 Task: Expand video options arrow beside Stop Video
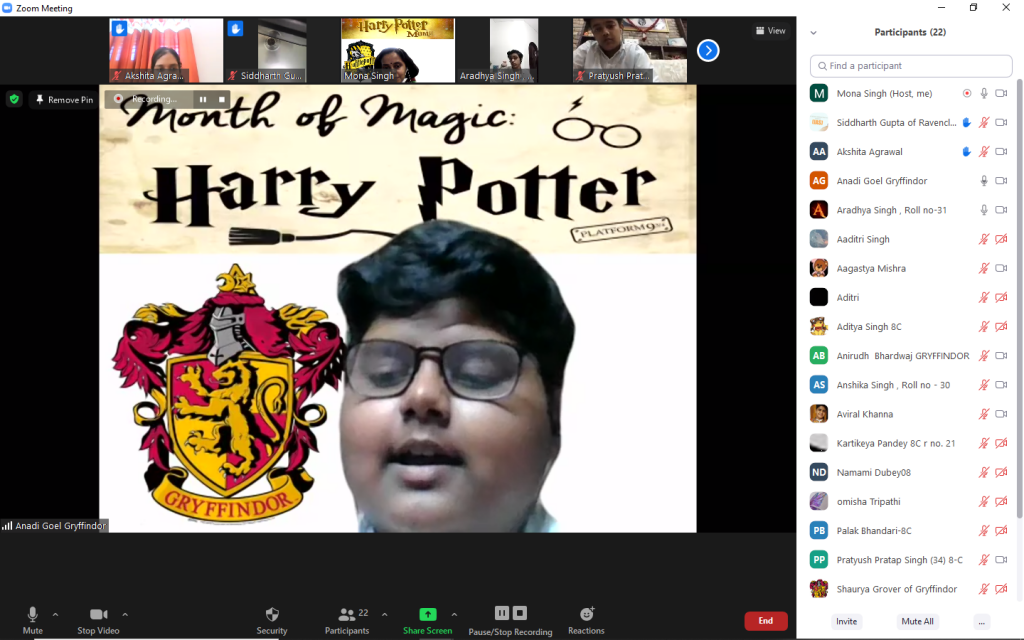coord(125,614)
